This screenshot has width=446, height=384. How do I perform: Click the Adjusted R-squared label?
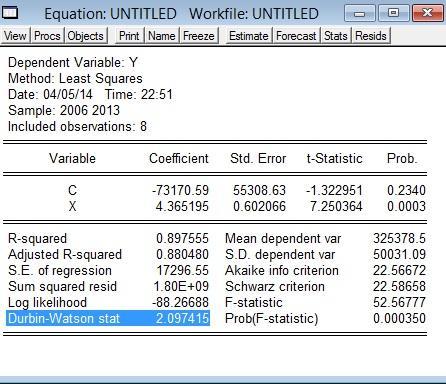(65, 254)
